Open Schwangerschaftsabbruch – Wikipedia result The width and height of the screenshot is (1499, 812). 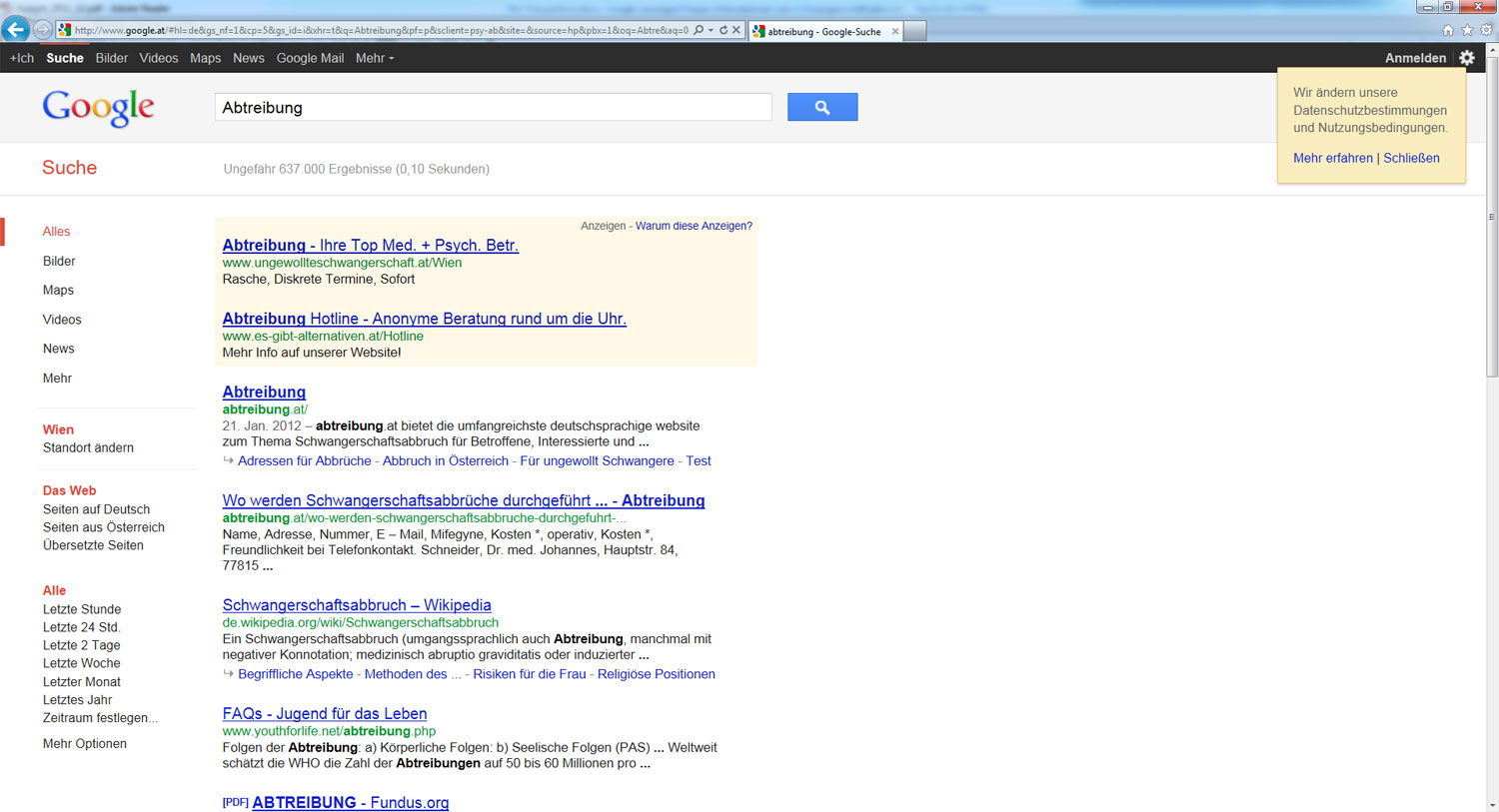pyautogui.click(x=357, y=604)
